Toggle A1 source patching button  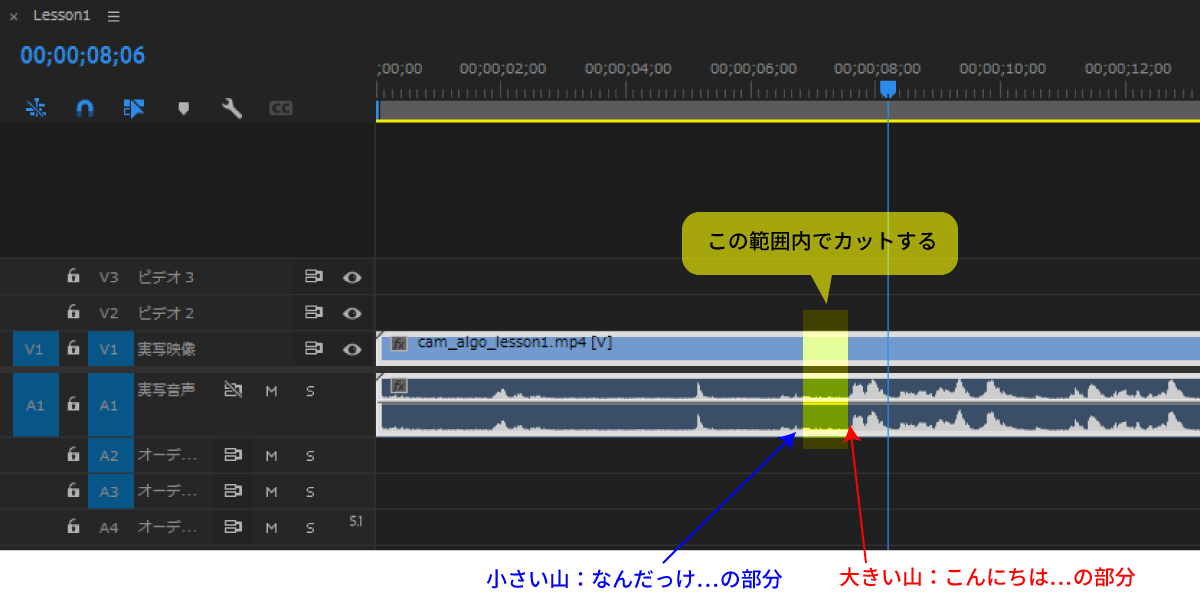pos(35,405)
